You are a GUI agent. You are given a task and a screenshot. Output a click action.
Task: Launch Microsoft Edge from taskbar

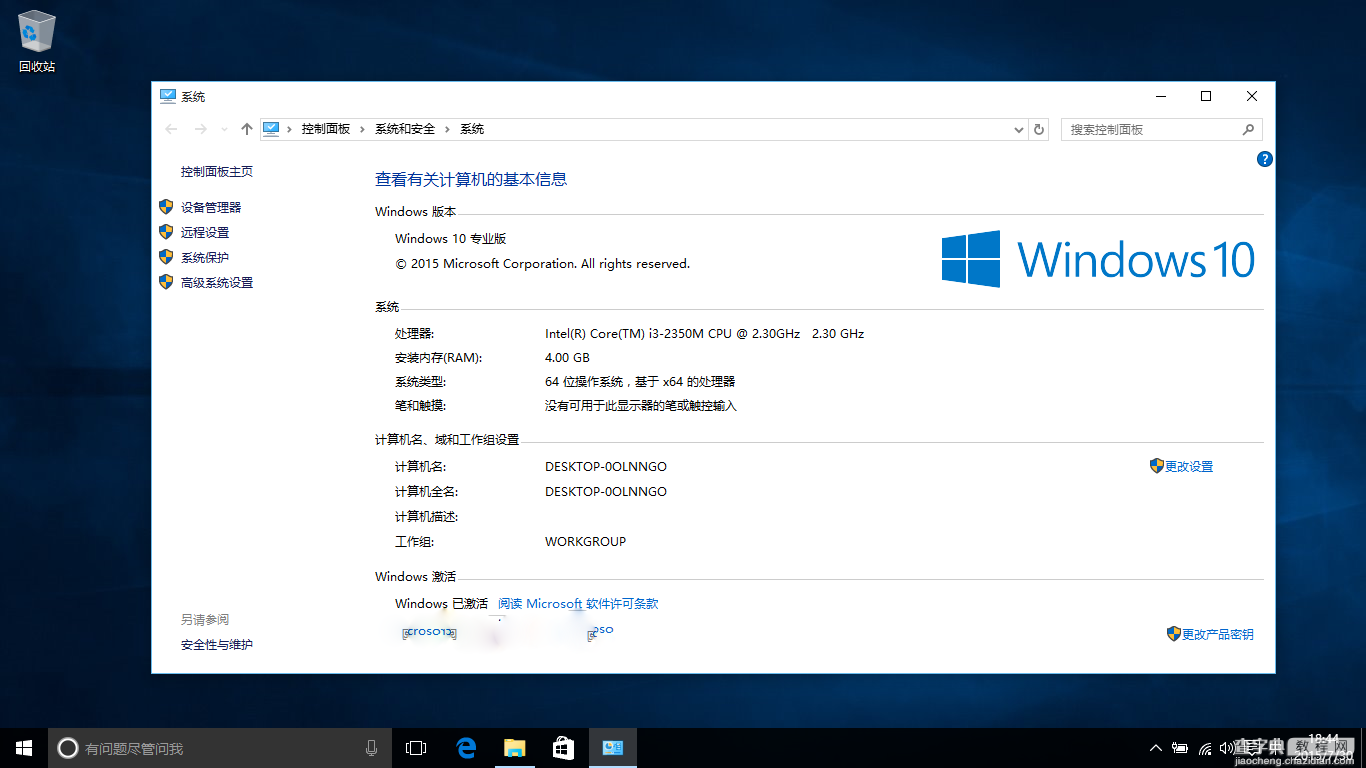pos(465,748)
